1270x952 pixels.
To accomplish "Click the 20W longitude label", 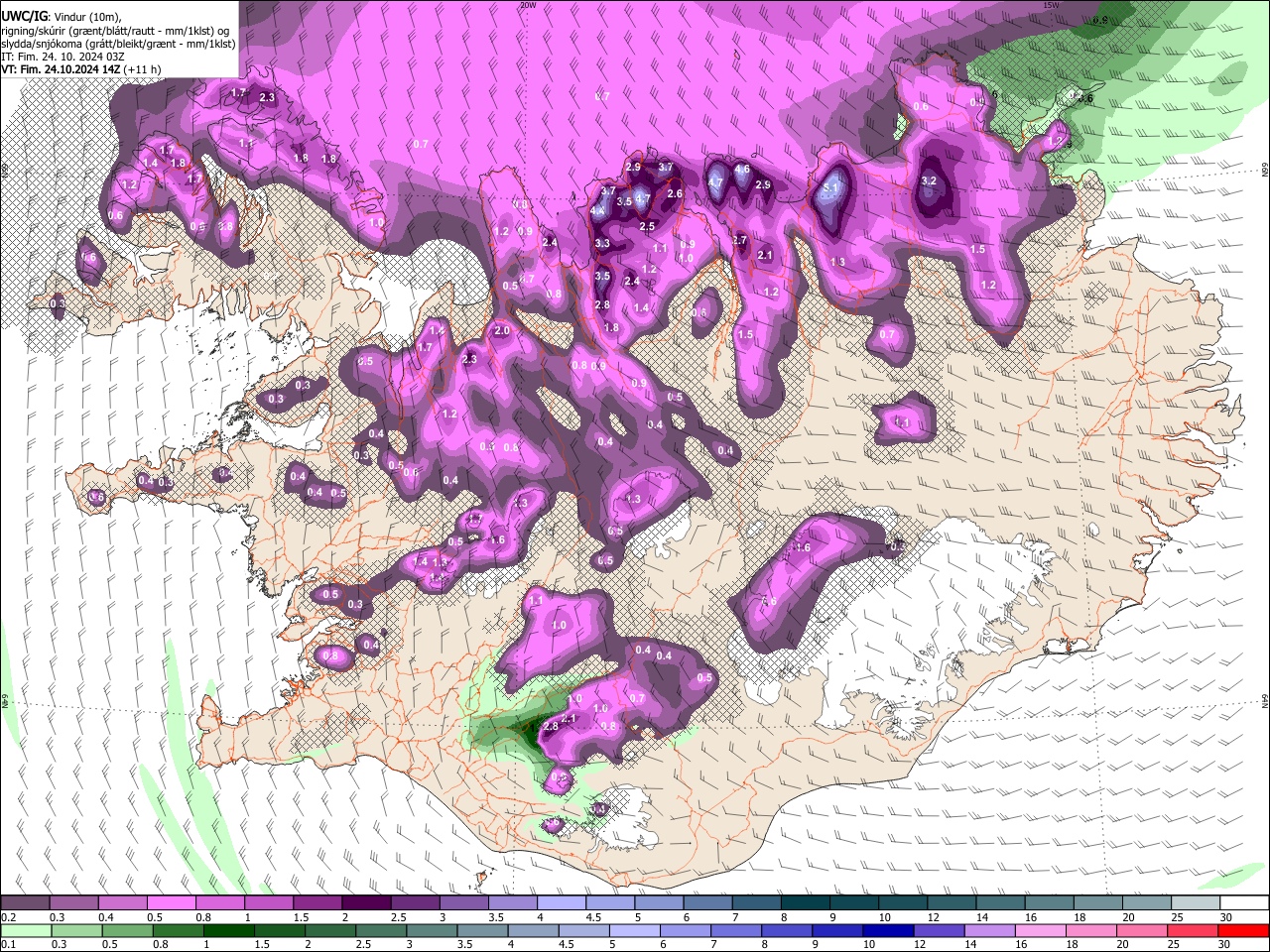I will pos(528,5).
